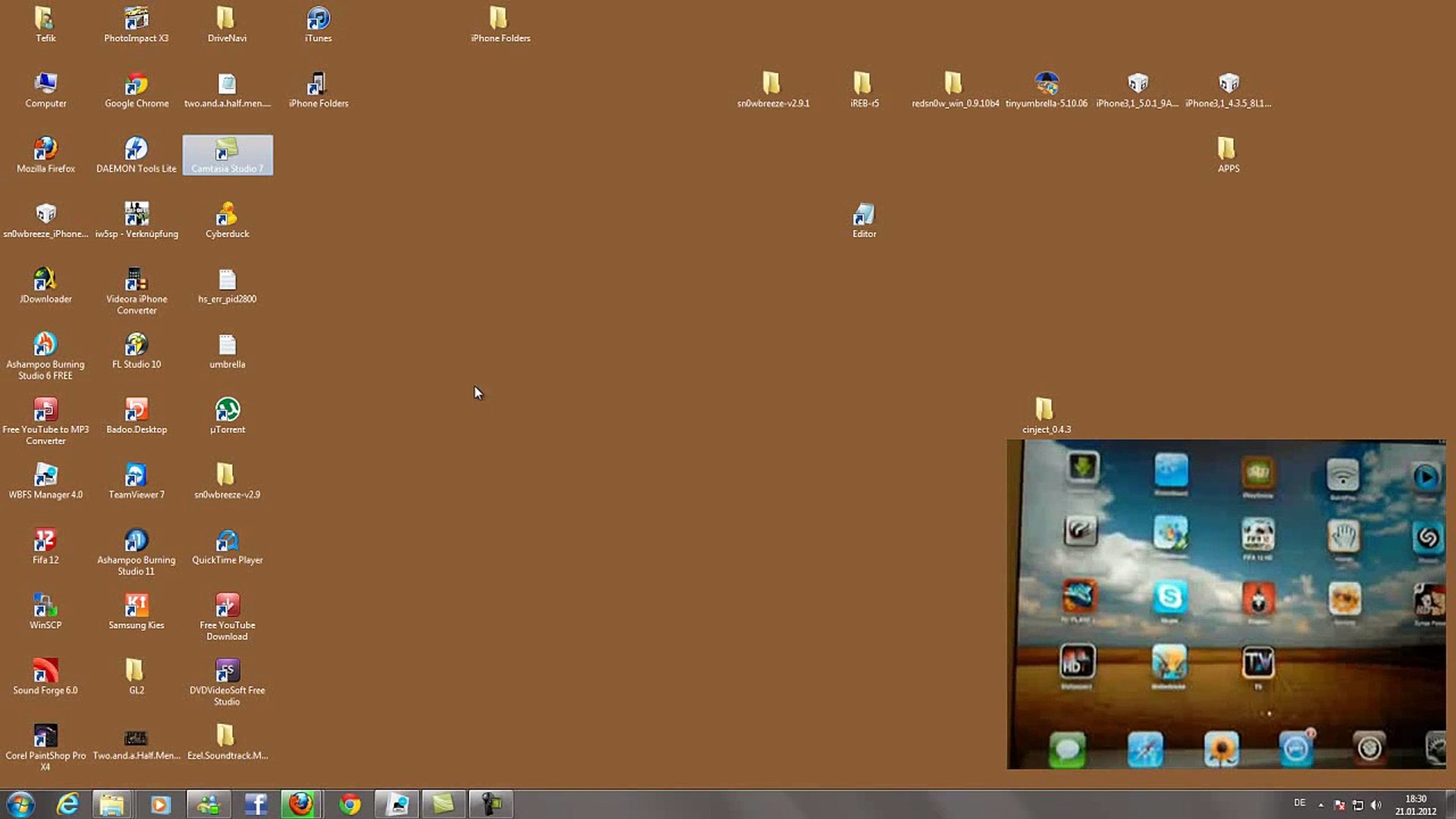Select the Free YouTube Download icon

(227, 617)
